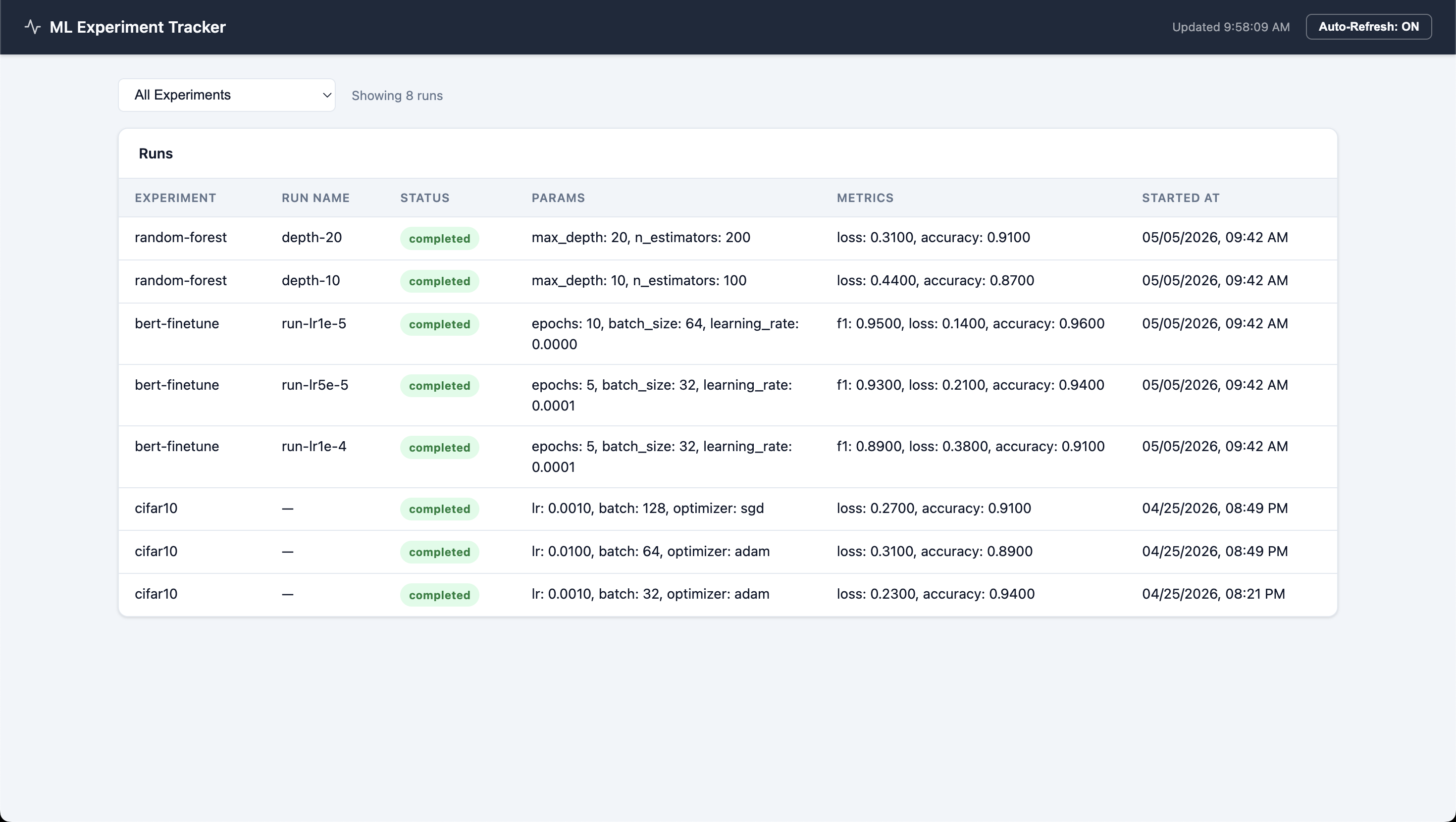The height and width of the screenshot is (822, 1456).
Task: Click completed badge for depth-10 run
Action: (x=439, y=281)
